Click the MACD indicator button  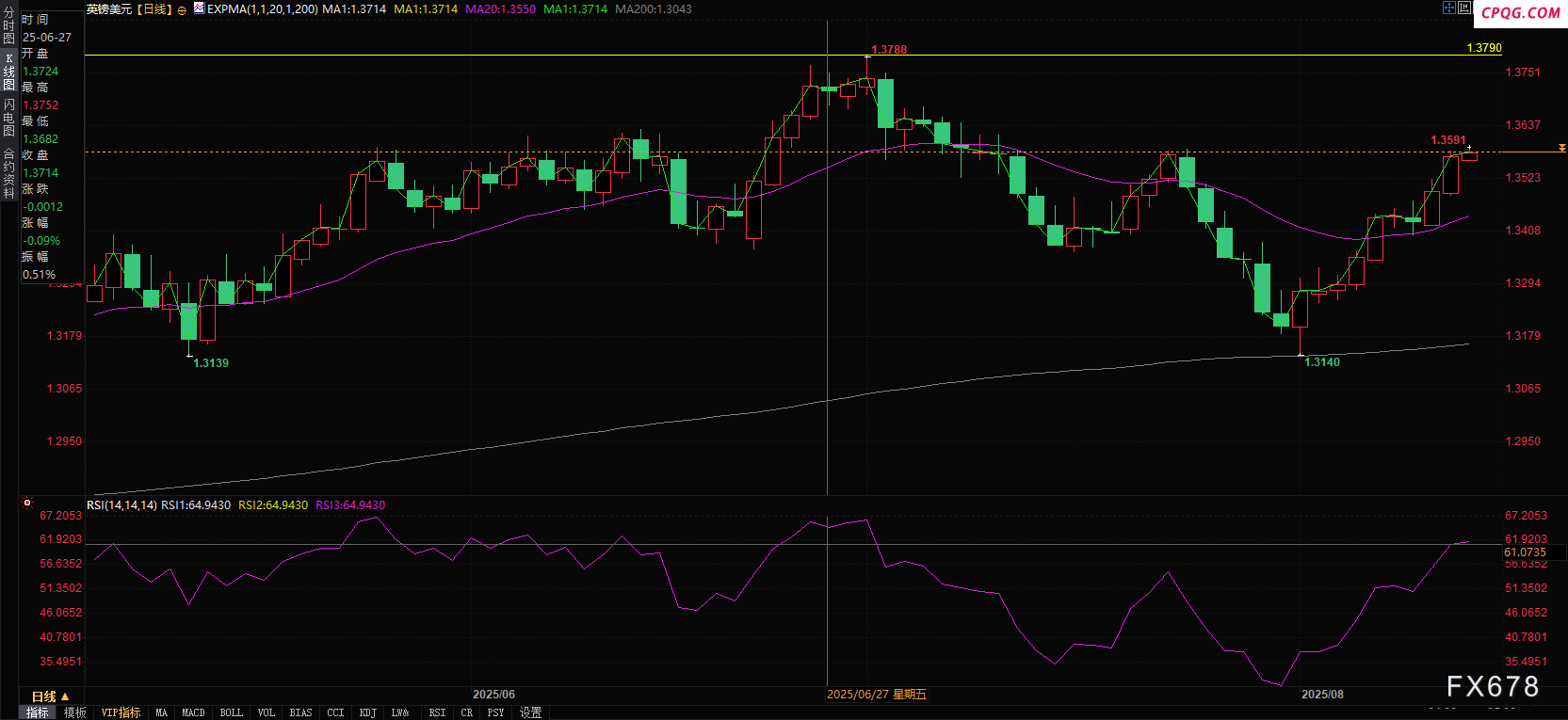pos(193,712)
